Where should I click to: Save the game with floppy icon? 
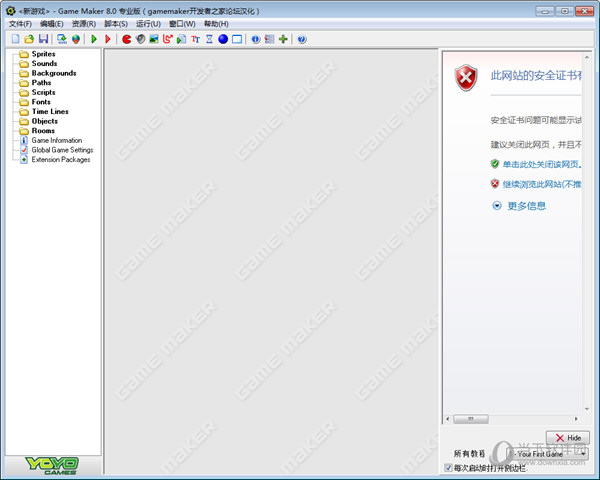[43, 39]
